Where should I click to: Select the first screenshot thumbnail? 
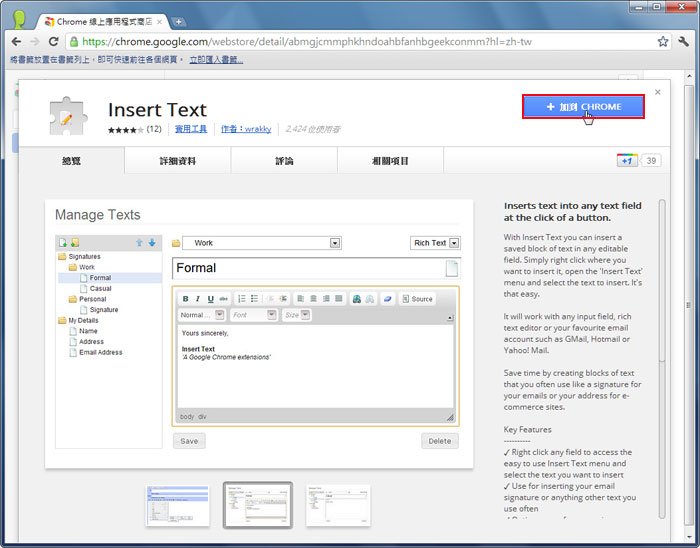pyautogui.click(x=178, y=506)
